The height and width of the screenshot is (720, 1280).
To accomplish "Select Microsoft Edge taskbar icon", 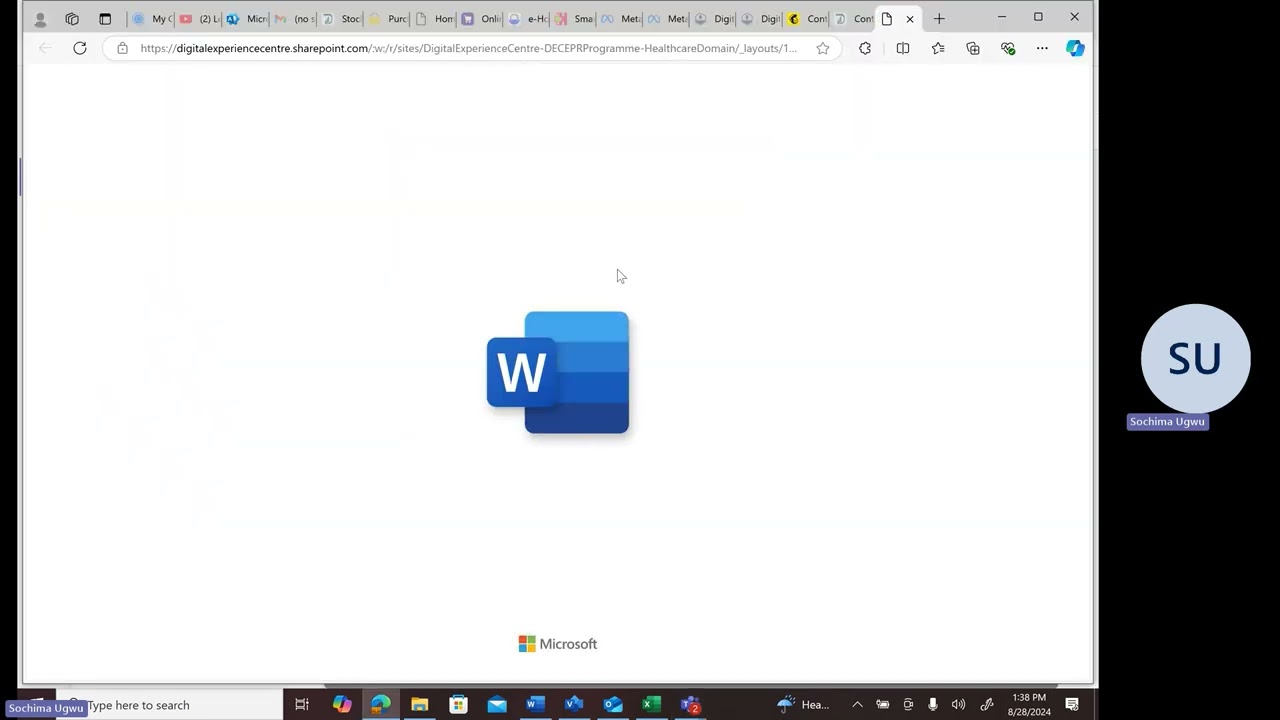I will point(381,705).
